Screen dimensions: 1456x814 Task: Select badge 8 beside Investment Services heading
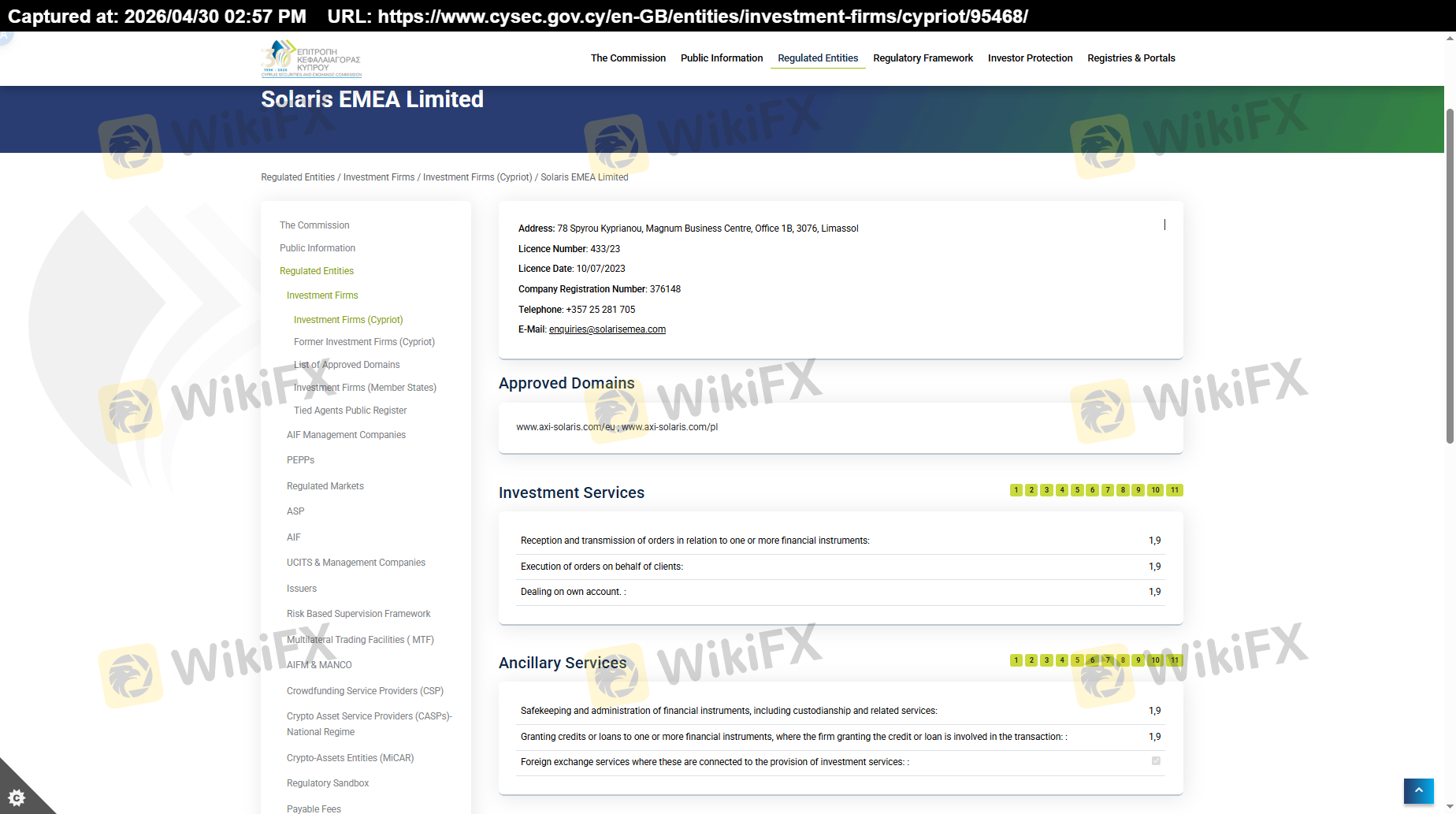(x=1123, y=490)
